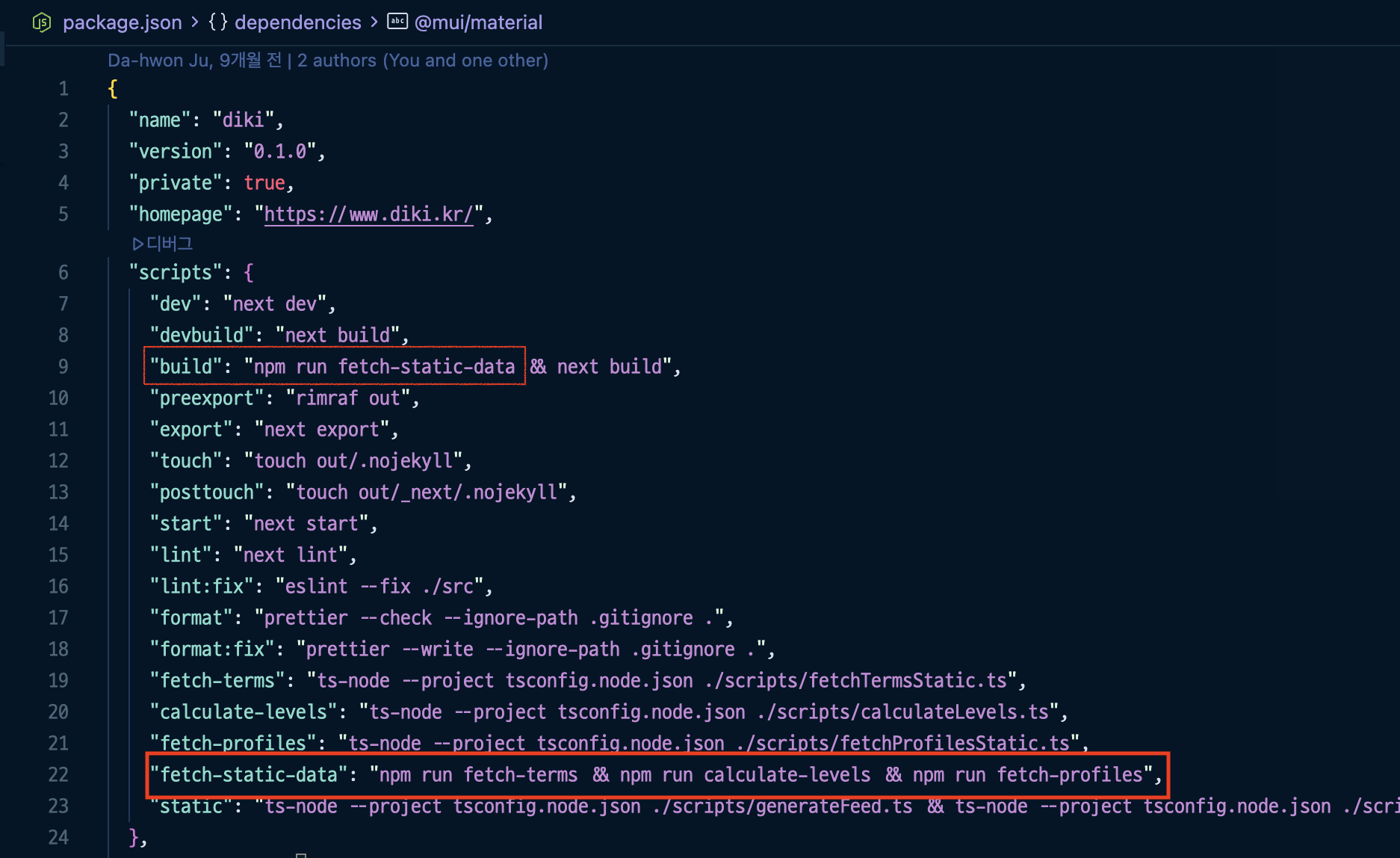The height and width of the screenshot is (858, 1400).
Task: Select the @mui/material breadcrumb segment
Action: coord(478,22)
